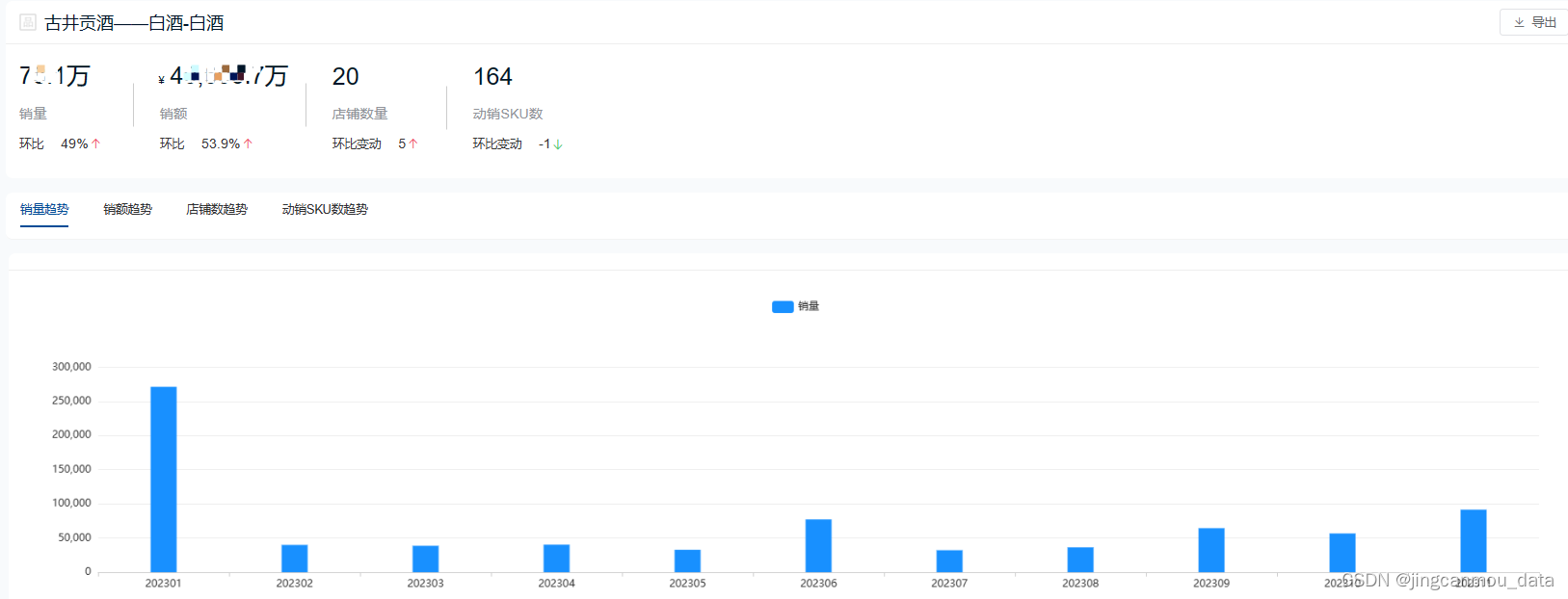Click the 销量 legend text
The width and height of the screenshot is (1568, 599).
tap(809, 306)
